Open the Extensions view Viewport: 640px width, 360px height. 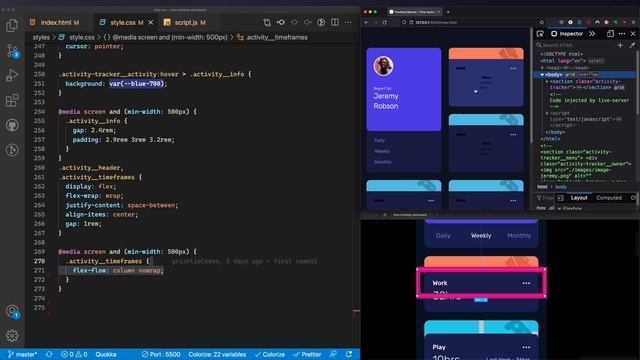click(x=12, y=100)
